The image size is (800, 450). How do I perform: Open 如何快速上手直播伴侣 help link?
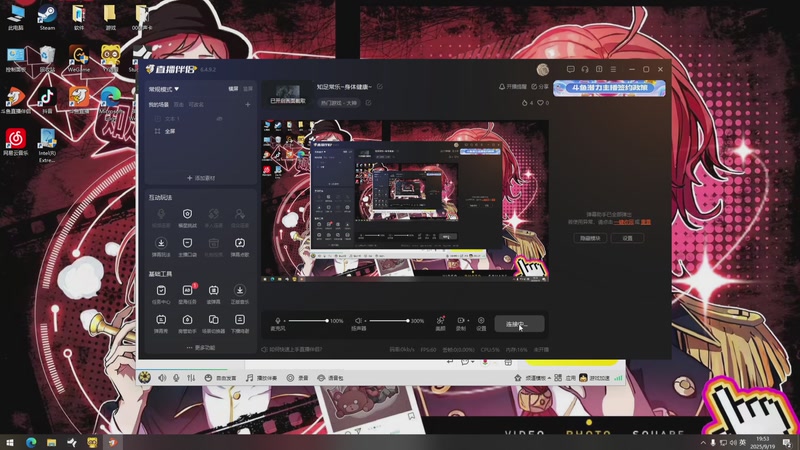click(292, 349)
